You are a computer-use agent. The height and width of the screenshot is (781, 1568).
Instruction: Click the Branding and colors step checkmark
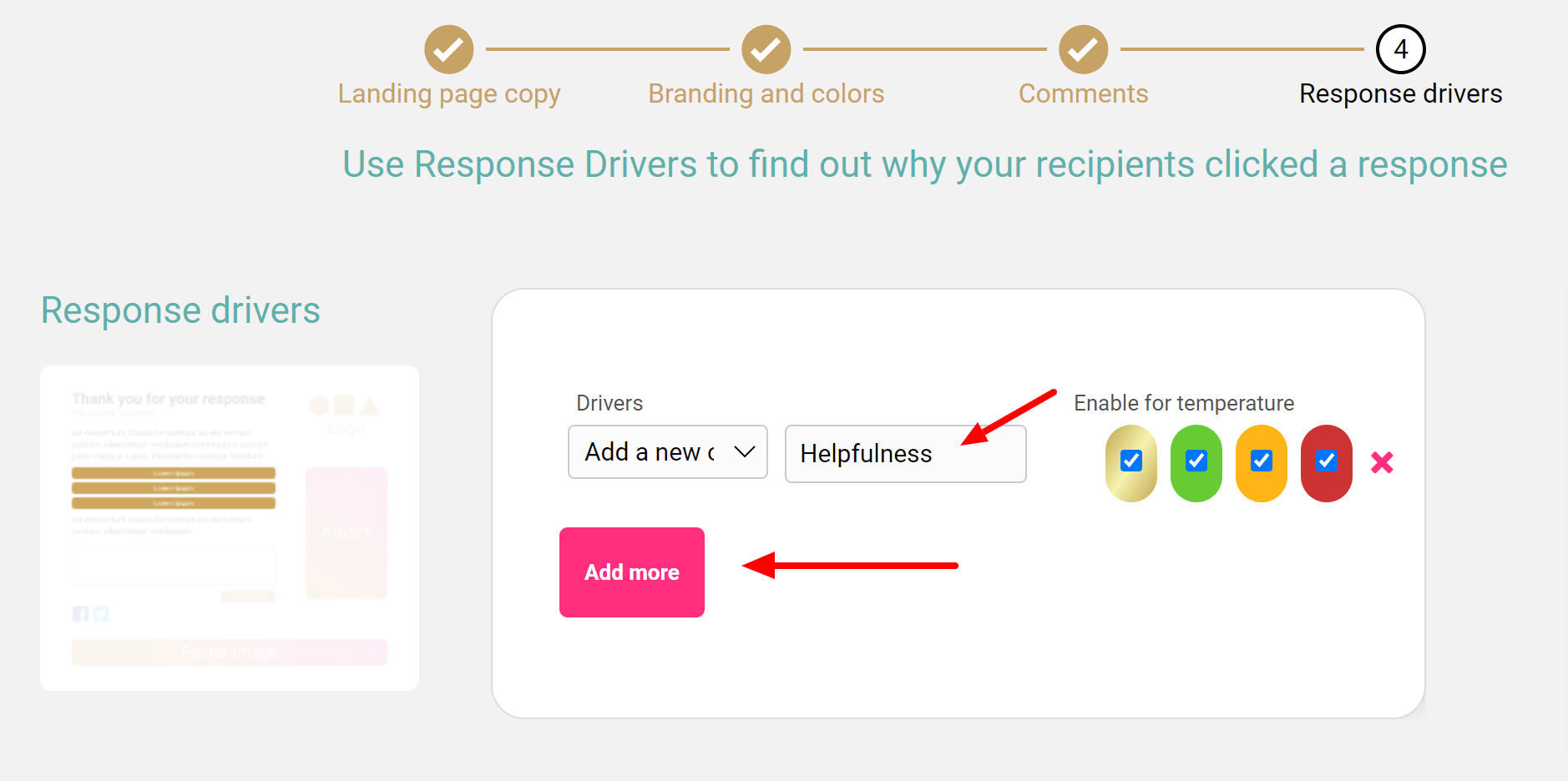point(766,49)
